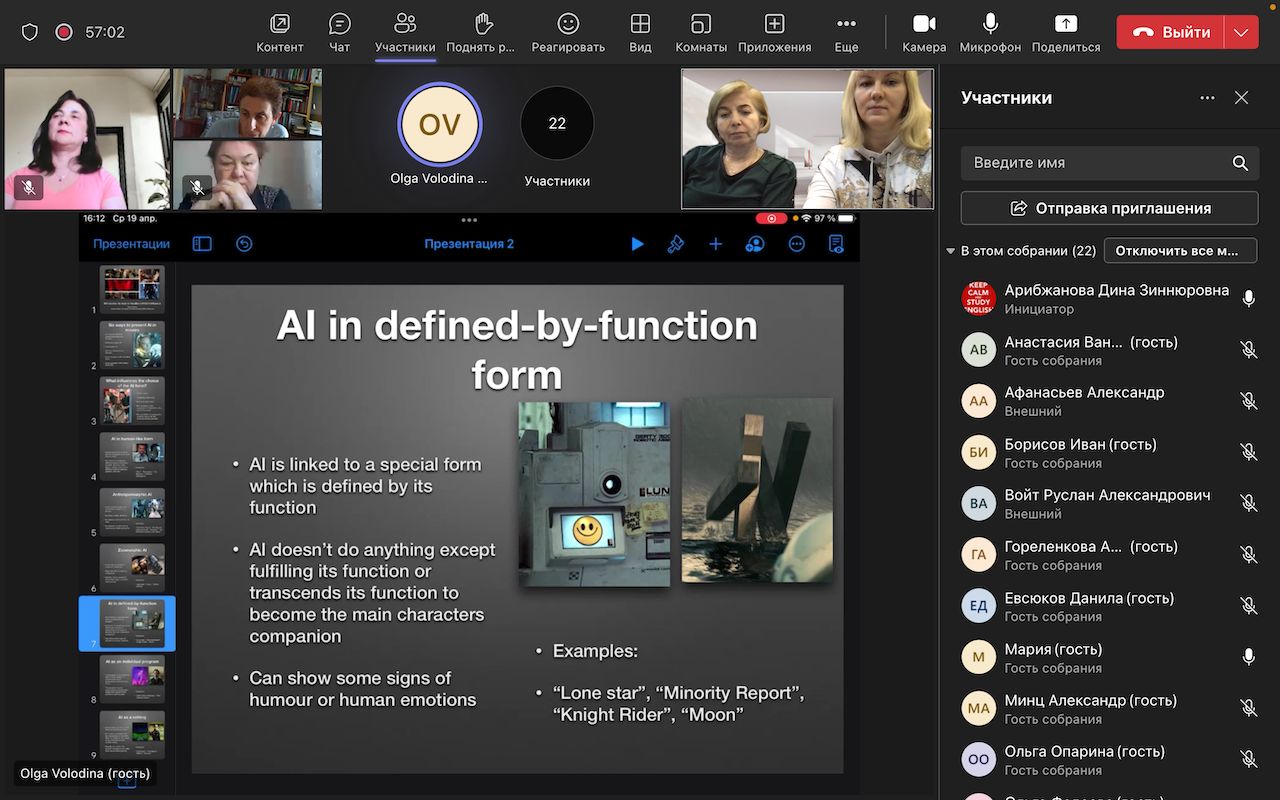Open the View (Вид) layout icon
The image size is (1280, 800).
coord(640,24)
